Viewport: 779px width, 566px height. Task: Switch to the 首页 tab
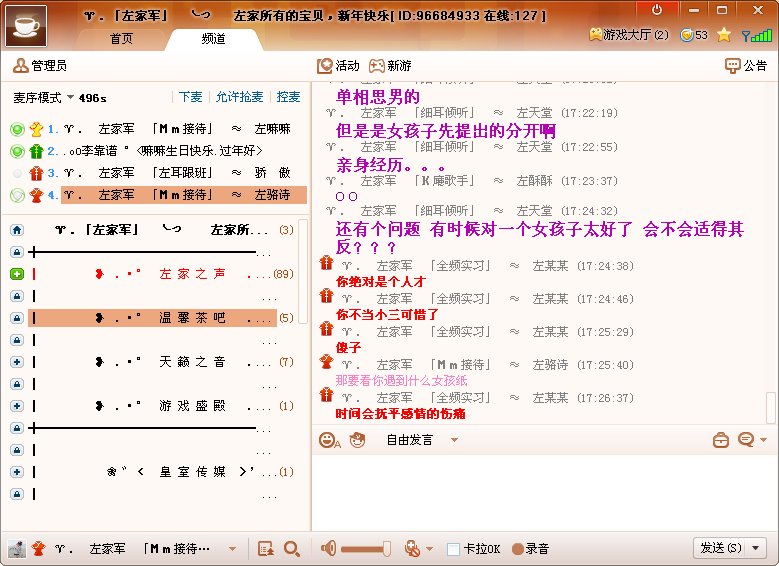click(x=121, y=38)
